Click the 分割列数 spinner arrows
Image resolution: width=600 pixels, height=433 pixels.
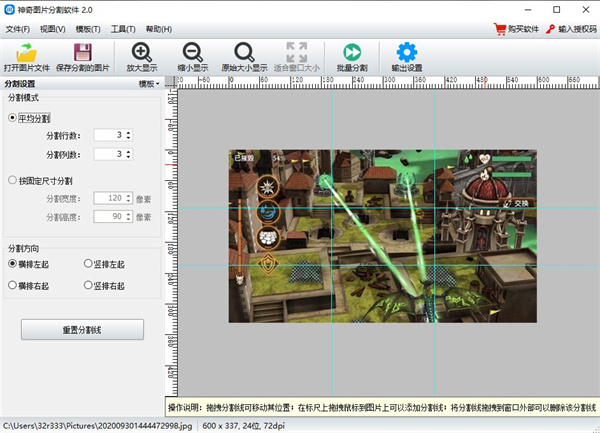coord(128,154)
